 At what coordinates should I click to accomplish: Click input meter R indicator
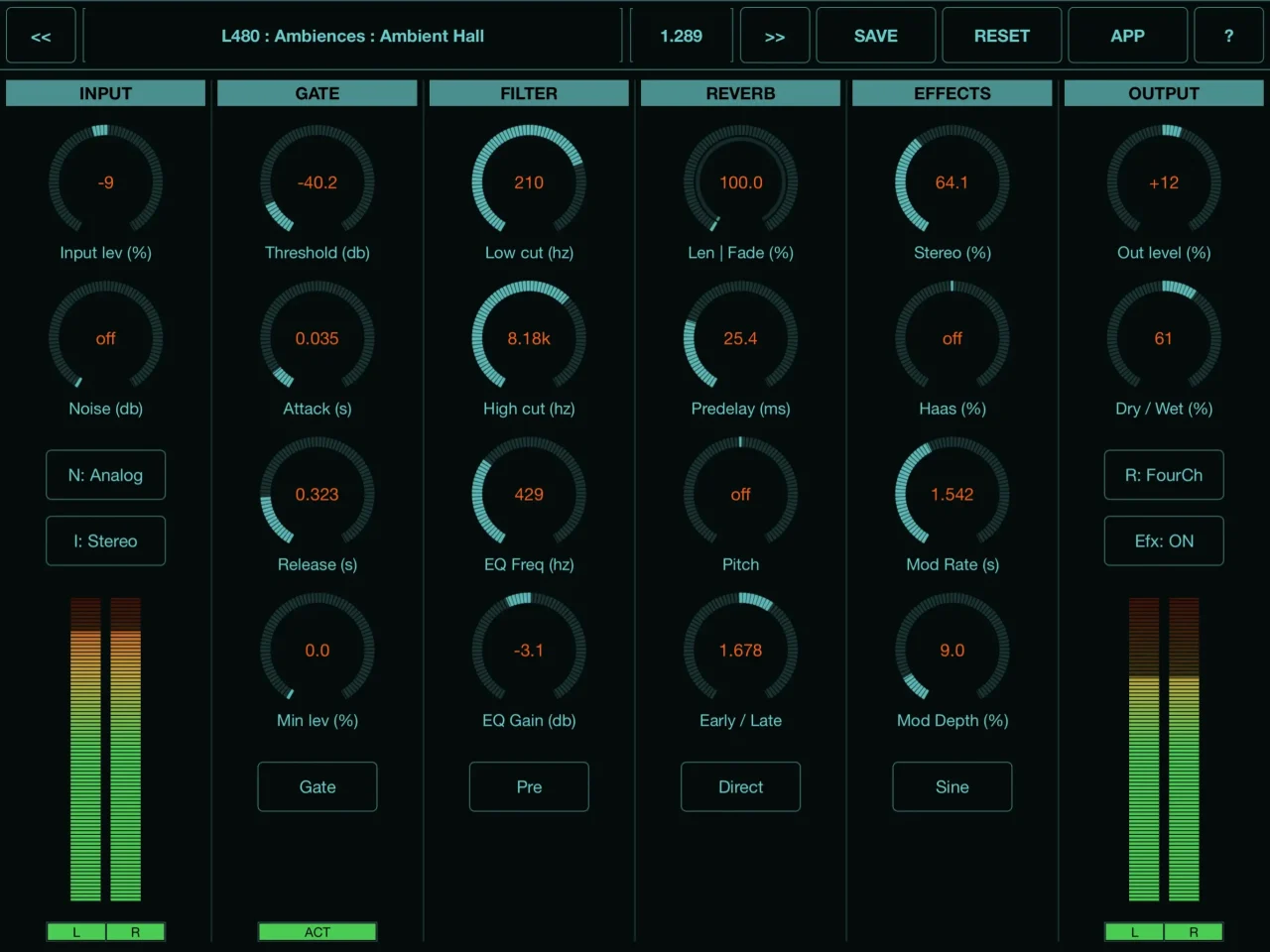(x=136, y=931)
